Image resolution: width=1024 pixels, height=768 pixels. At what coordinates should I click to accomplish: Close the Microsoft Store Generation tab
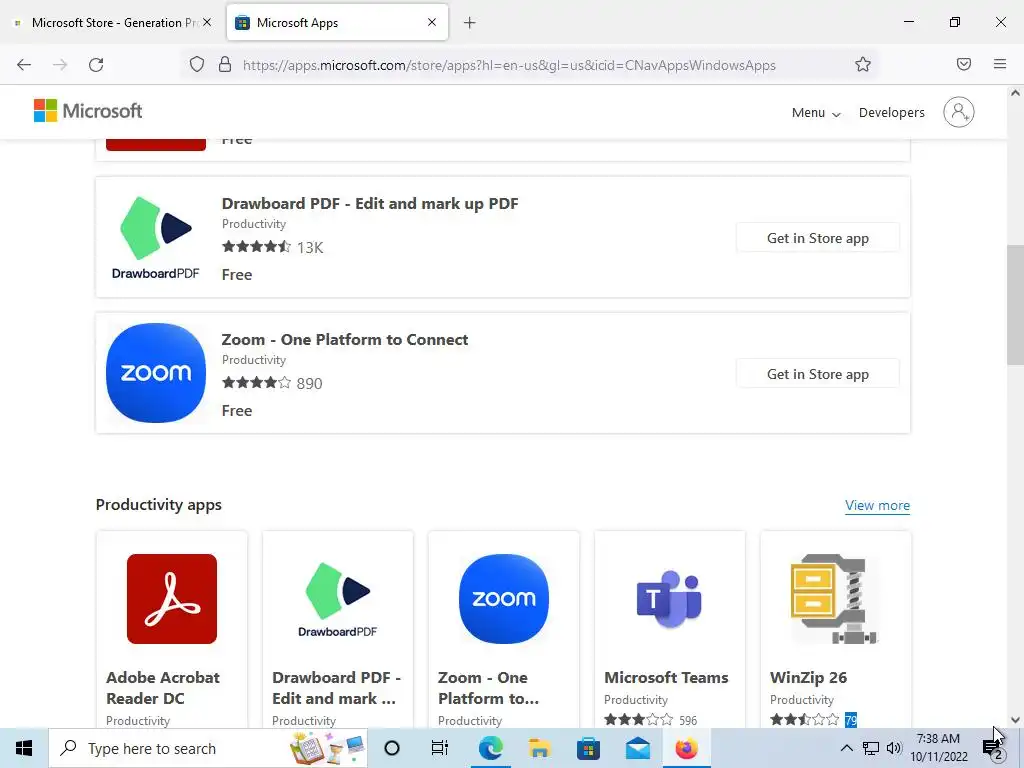207,22
